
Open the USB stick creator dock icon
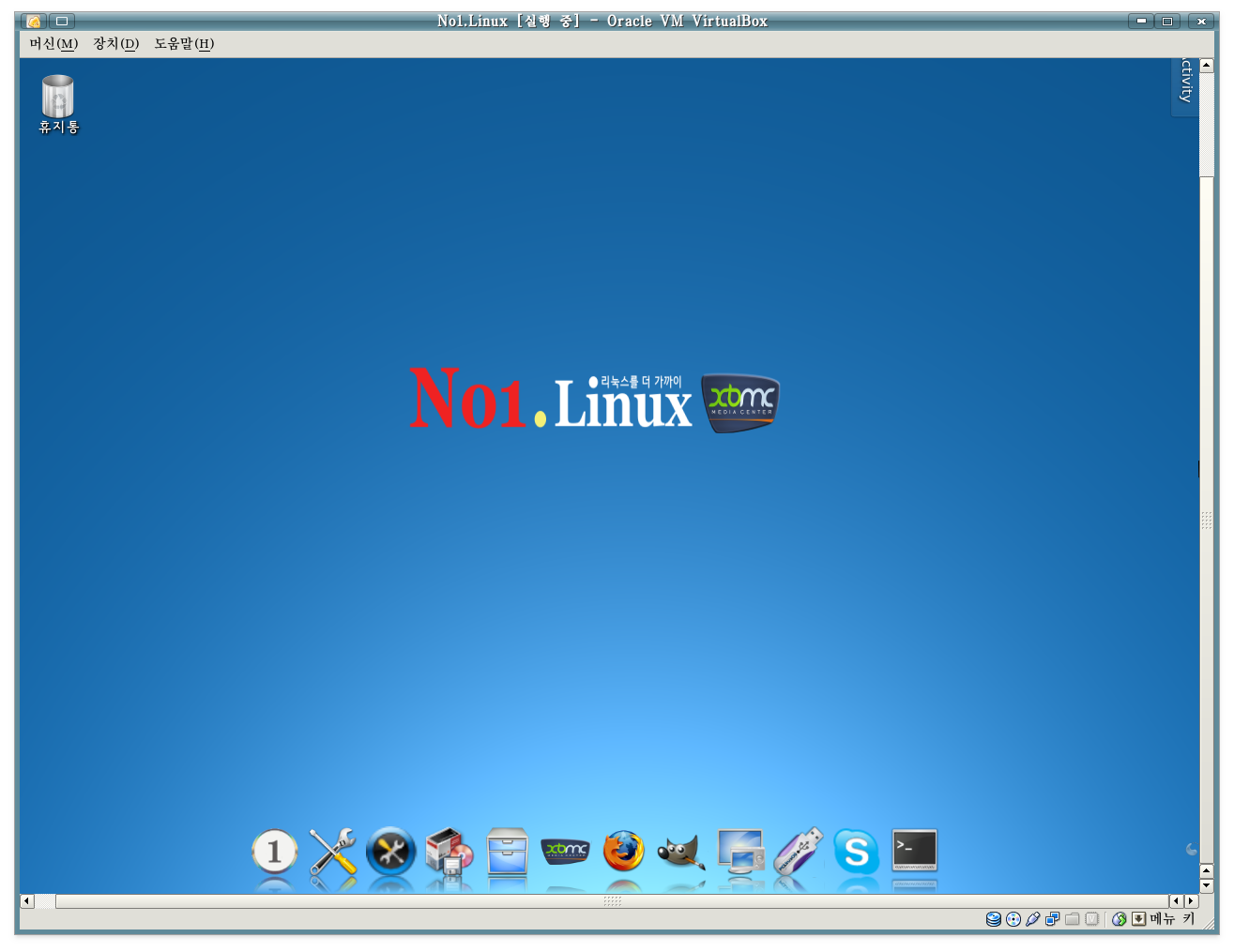point(799,852)
